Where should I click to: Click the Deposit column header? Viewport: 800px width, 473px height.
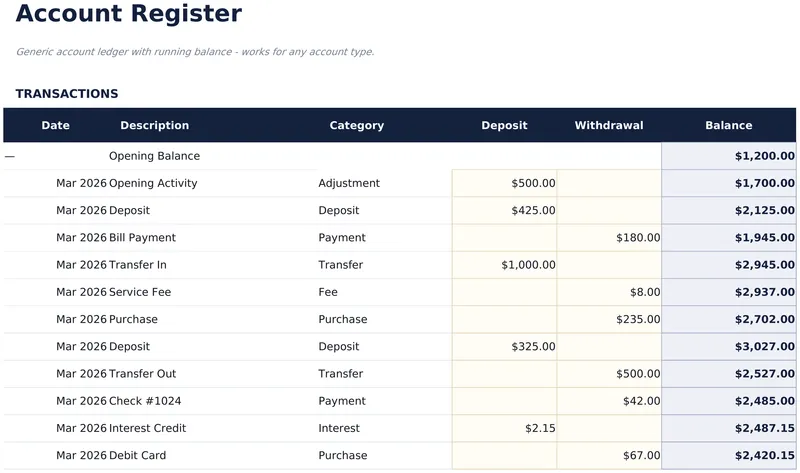(504, 126)
